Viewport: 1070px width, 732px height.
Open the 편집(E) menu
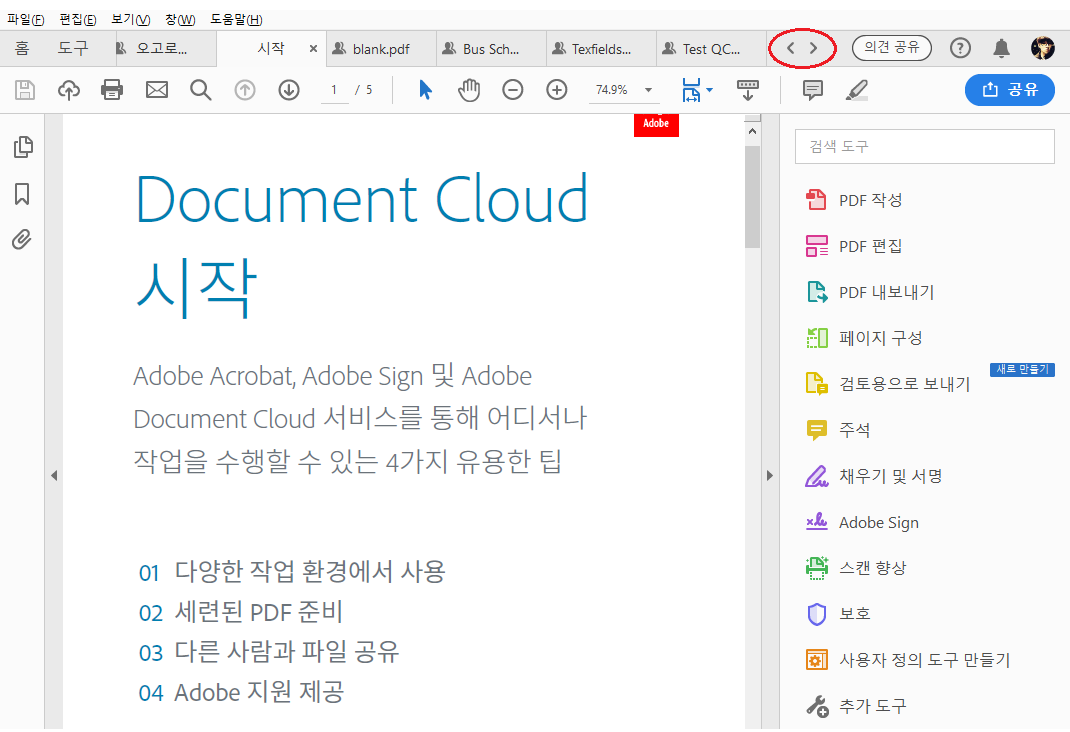point(78,19)
